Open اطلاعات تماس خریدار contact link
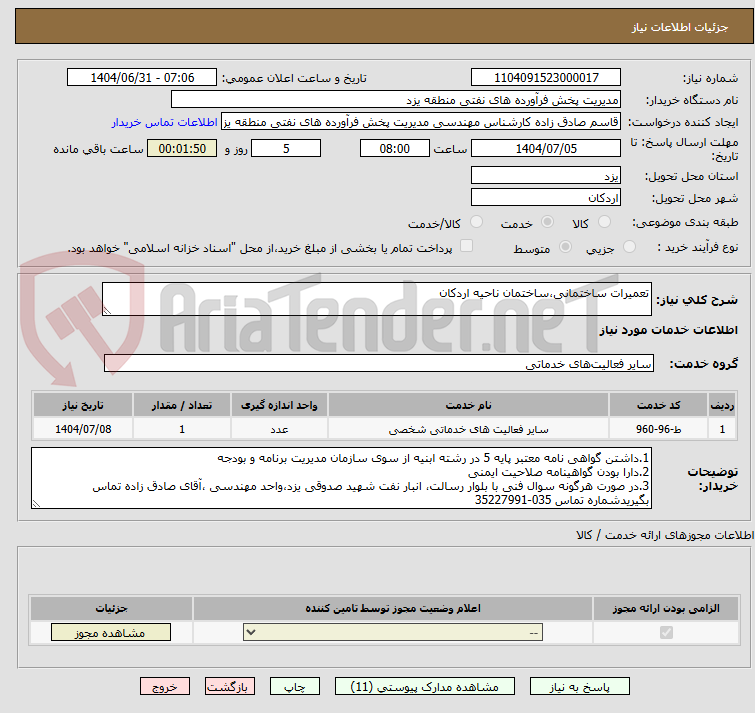The image size is (755, 713). 165,122
